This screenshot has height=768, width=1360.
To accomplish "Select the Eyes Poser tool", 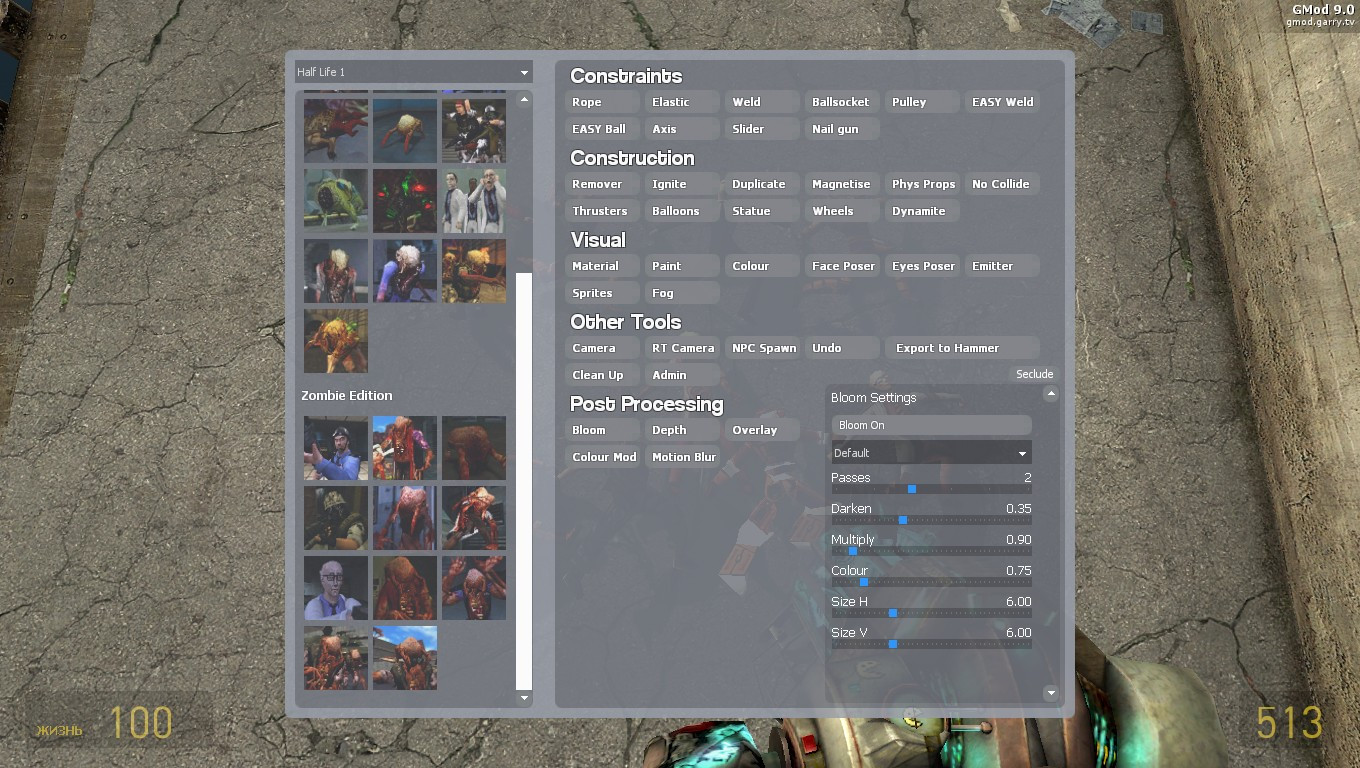I will pos(922,265).
